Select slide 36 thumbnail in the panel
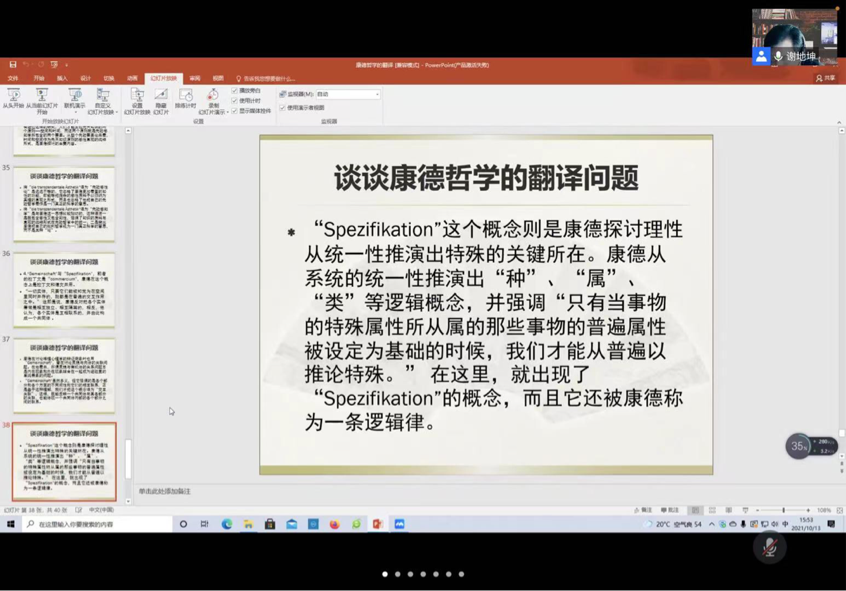This screenshot has height=591, width=846. (64, 290)
